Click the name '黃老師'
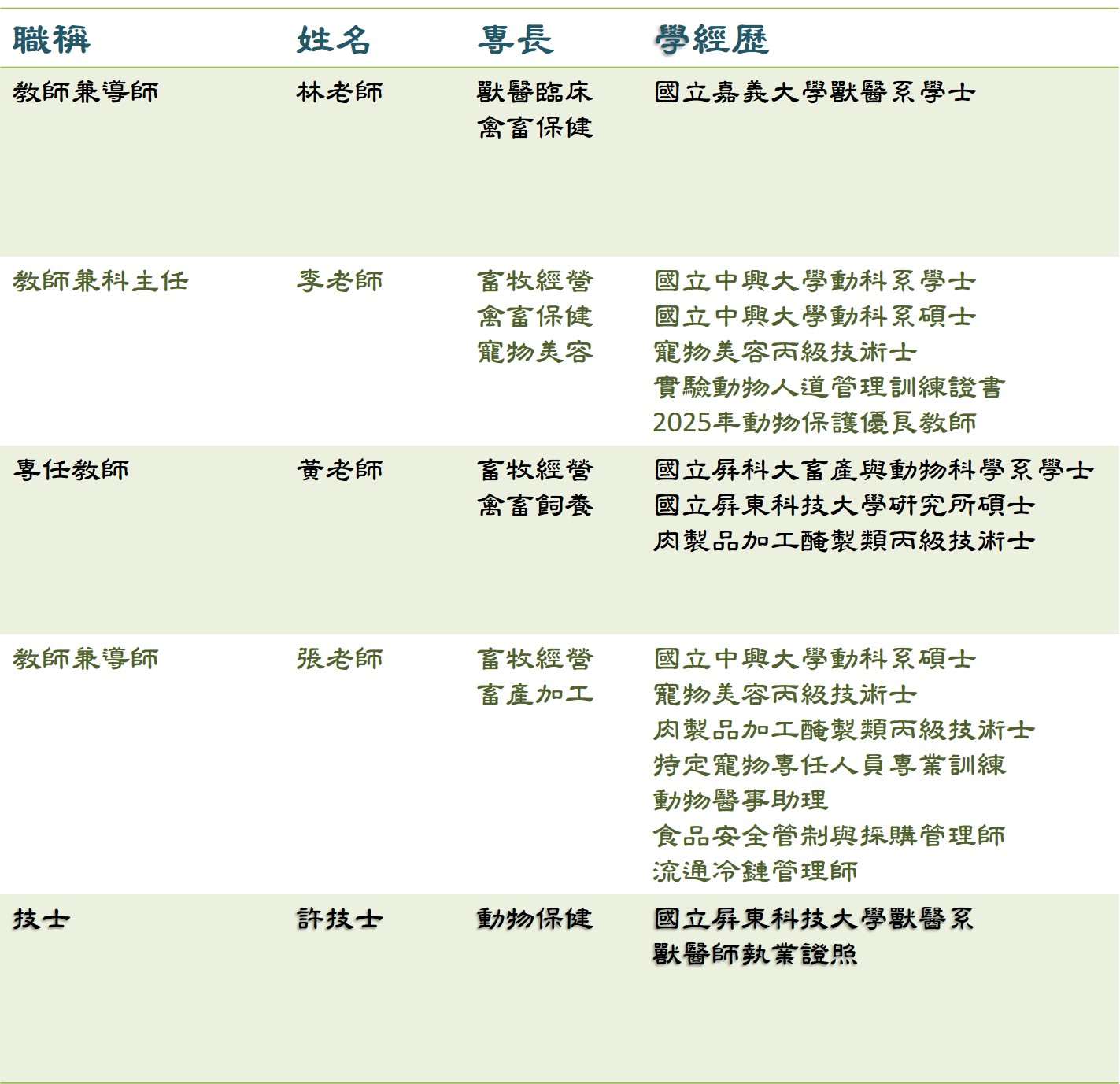The width and height of the screenshot is (1120, 1084). click(x=340, y=470)
